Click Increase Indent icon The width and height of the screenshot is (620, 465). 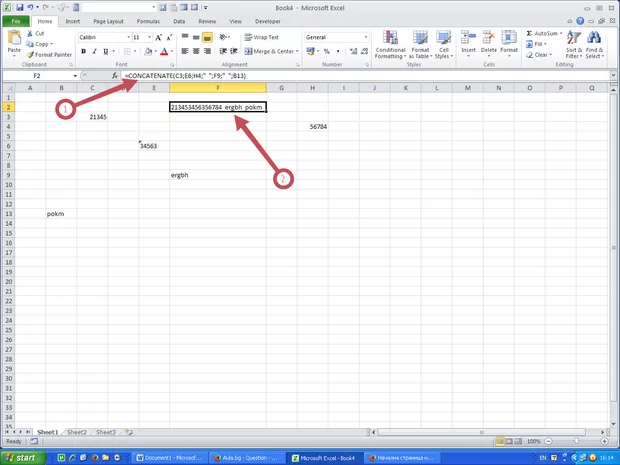(x=234, y=51)
